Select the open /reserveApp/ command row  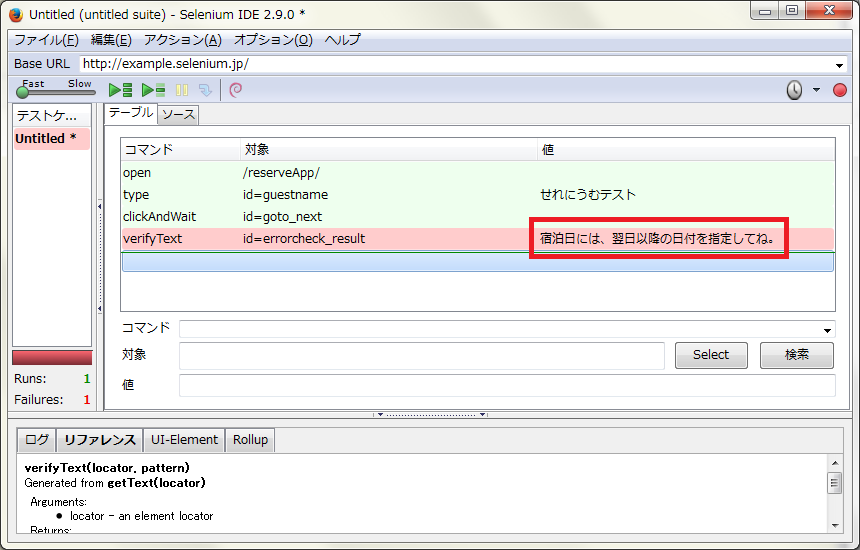click(x=477, y=173)
